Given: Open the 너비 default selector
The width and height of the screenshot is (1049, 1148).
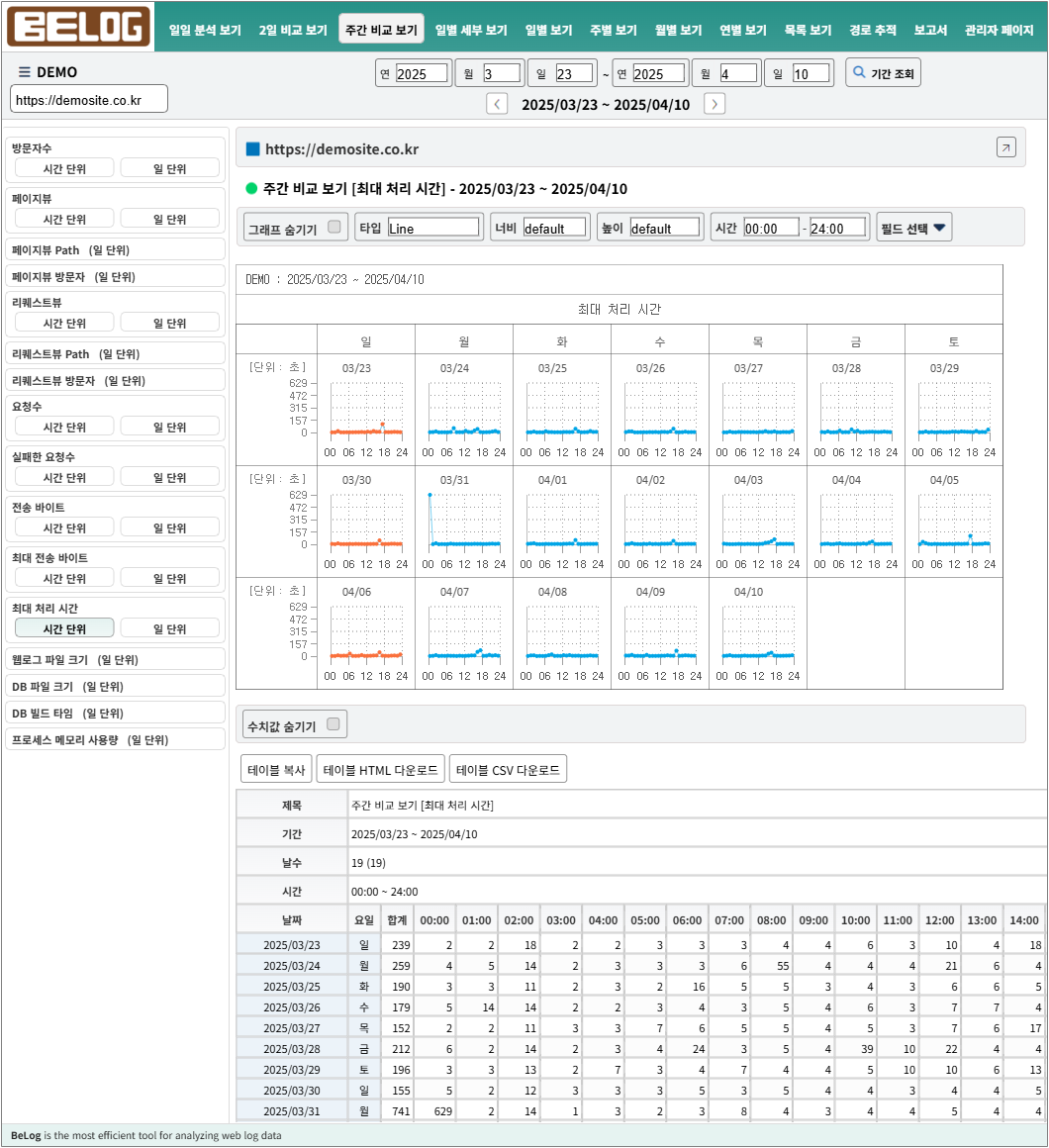Looking at the screenshot, I should pos(555,228).
